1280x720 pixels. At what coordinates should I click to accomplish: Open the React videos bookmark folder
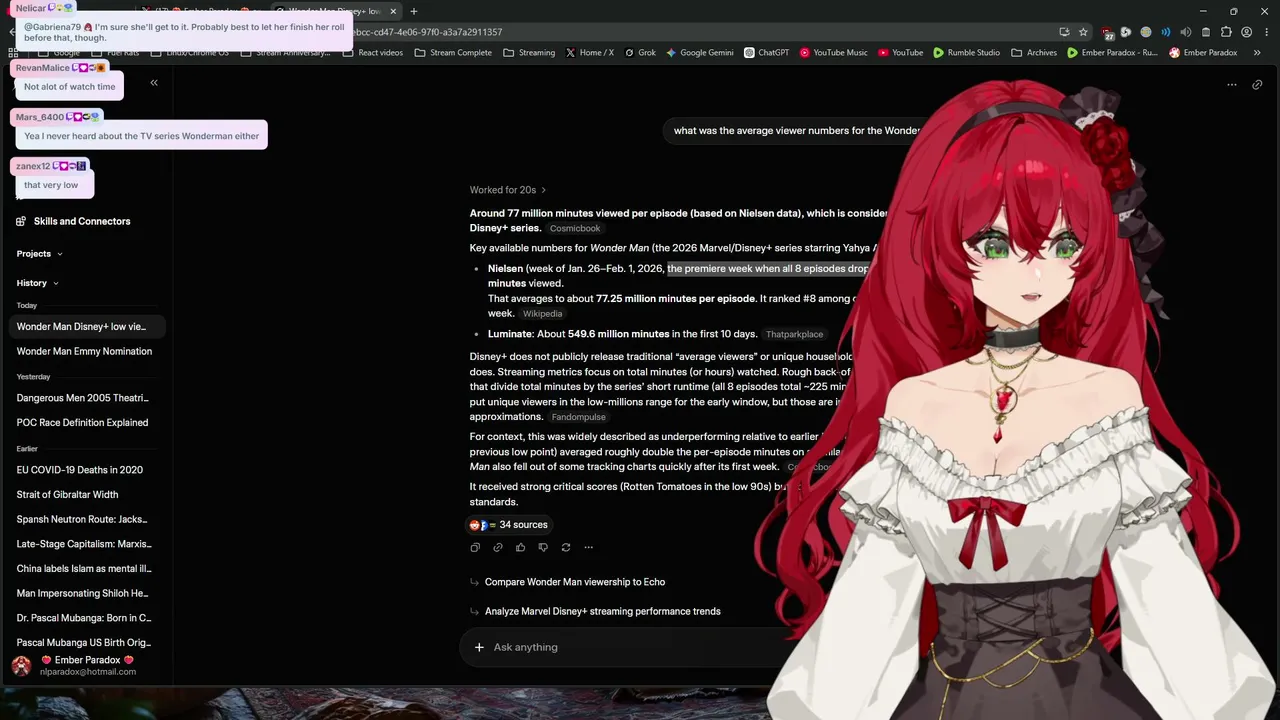373,52
